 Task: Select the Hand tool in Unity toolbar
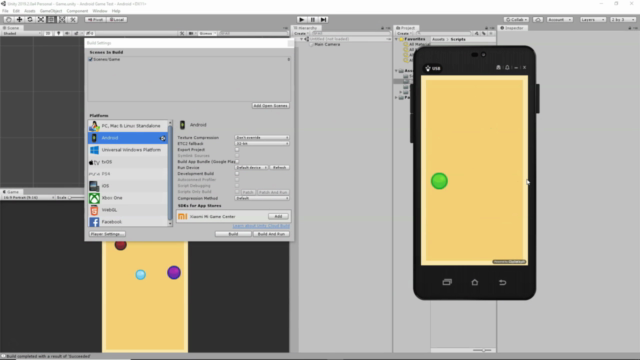tap(8, 20)
